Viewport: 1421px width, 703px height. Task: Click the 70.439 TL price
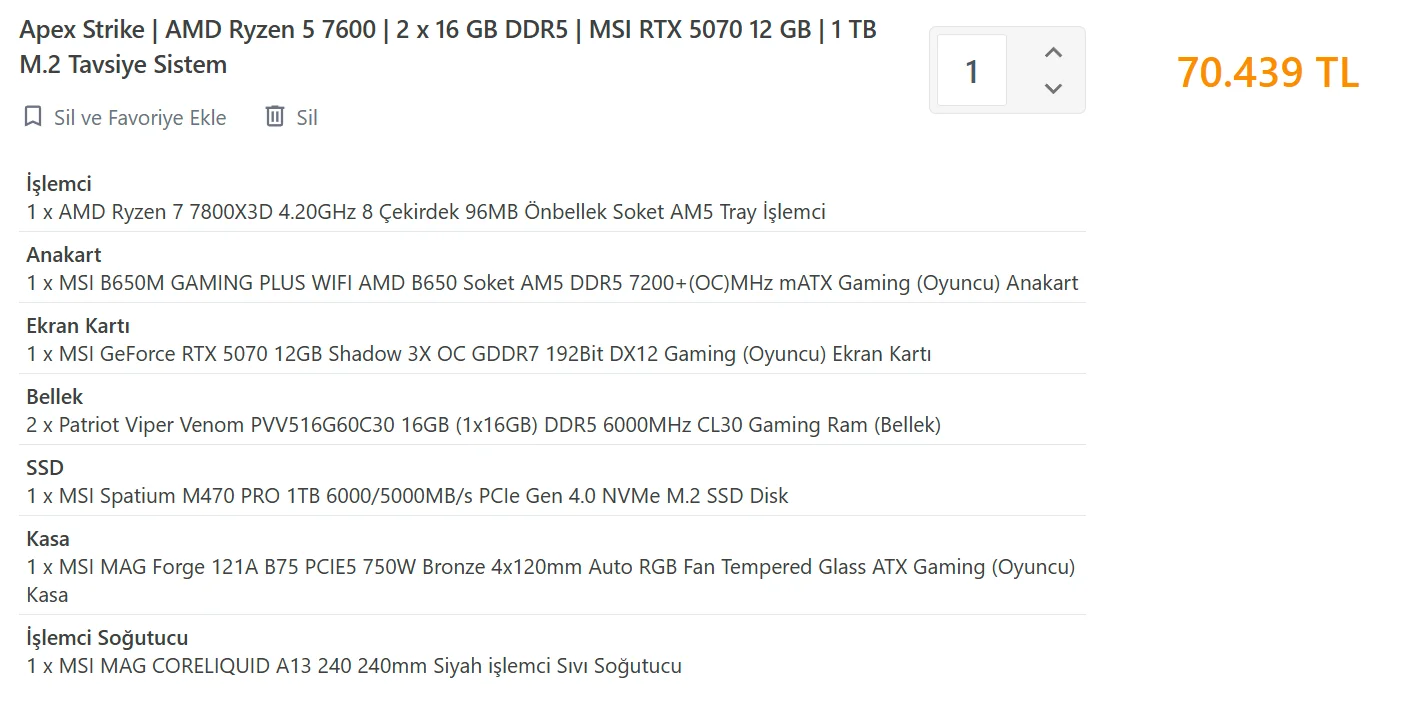click(x=1267, y=72)
